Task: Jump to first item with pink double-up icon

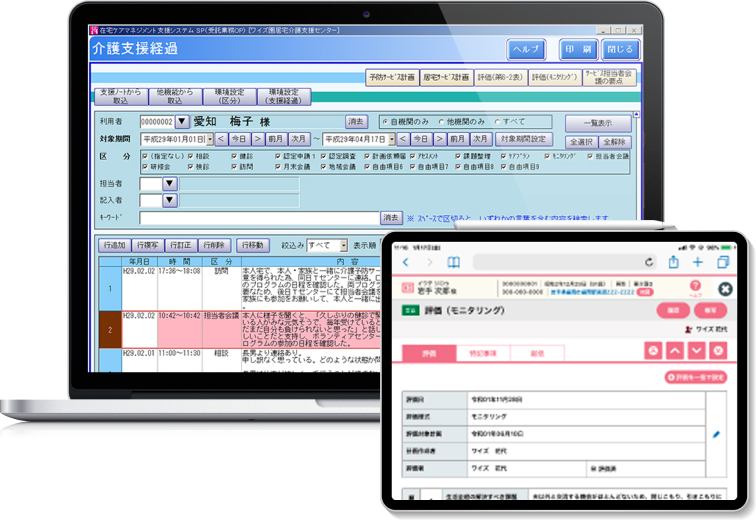Action: (653, 350)
